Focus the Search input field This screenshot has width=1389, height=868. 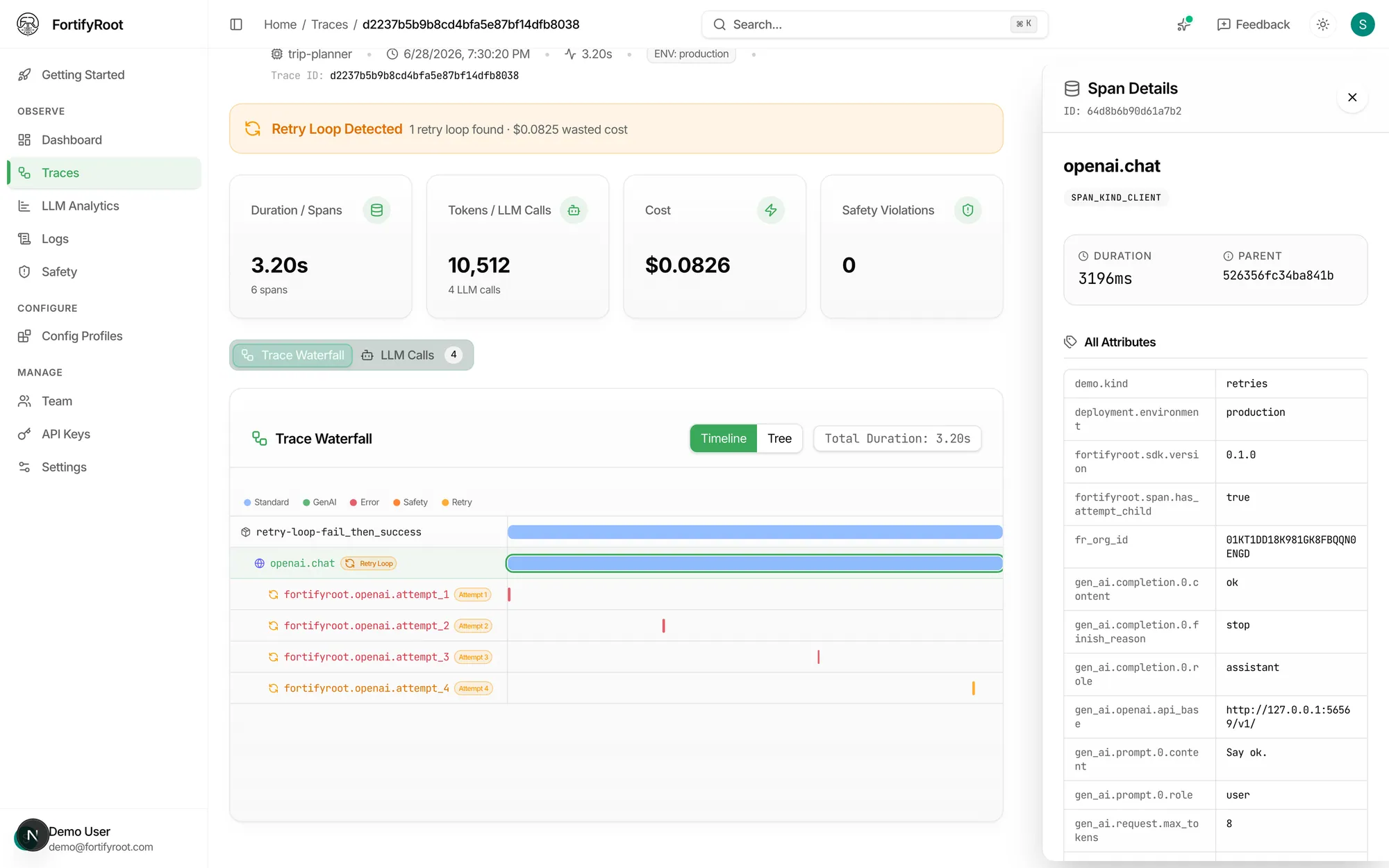coord(874,24)
